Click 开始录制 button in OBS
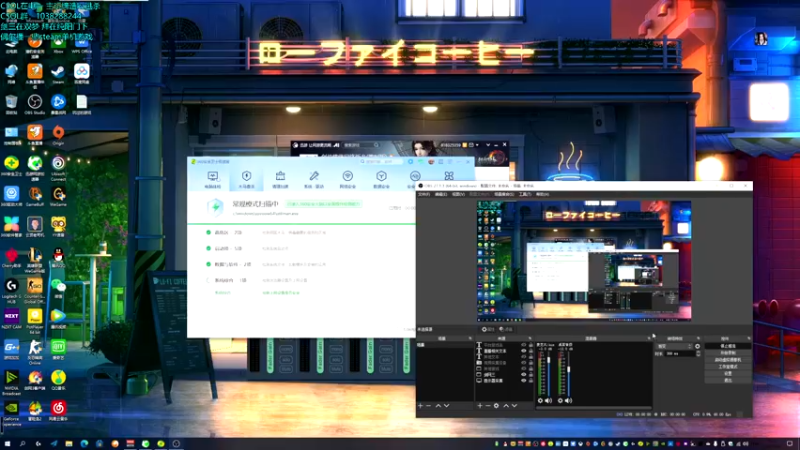The height and width of the screenshot is (450, 800). (728, 353)
